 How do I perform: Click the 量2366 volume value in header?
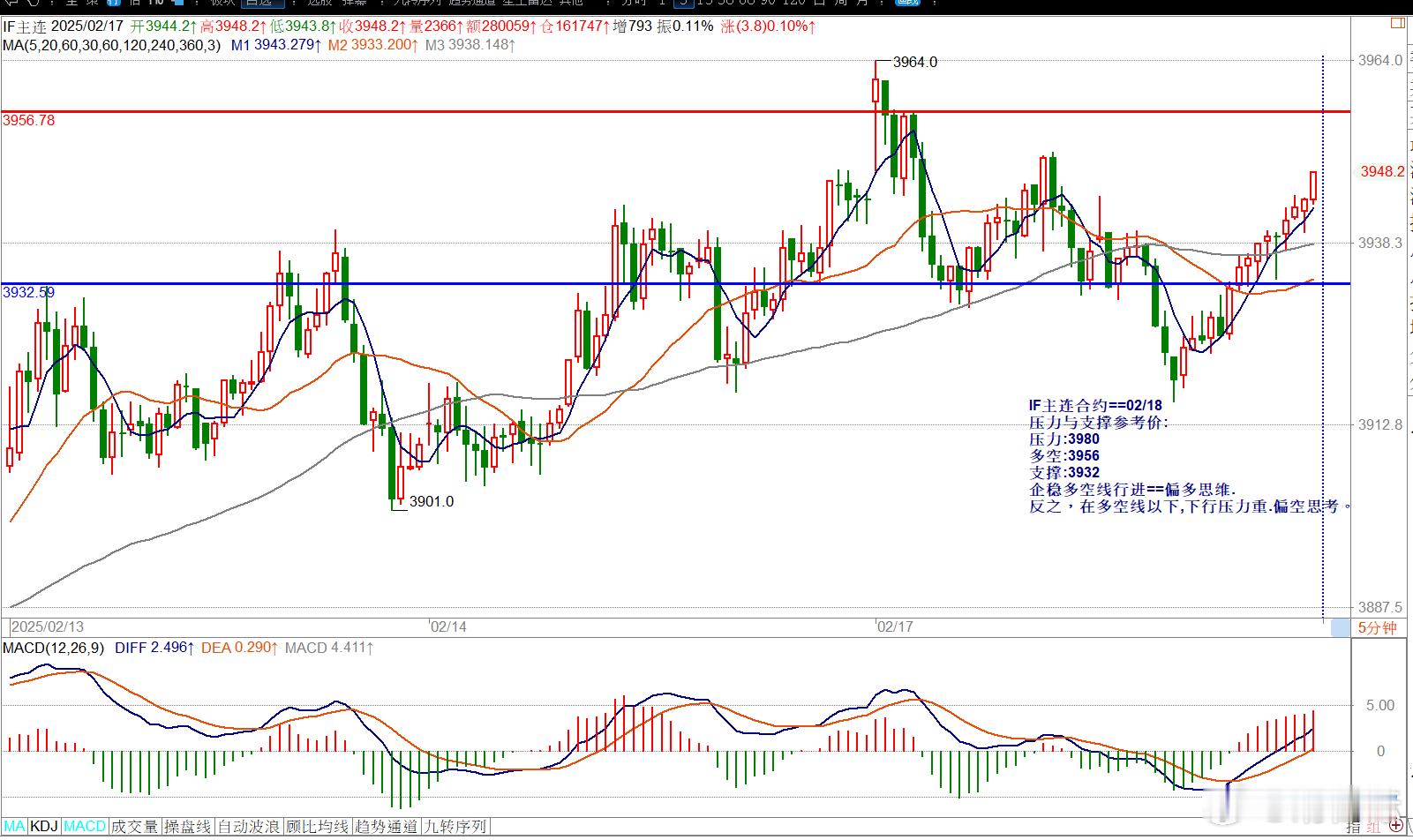coord(438,26)
